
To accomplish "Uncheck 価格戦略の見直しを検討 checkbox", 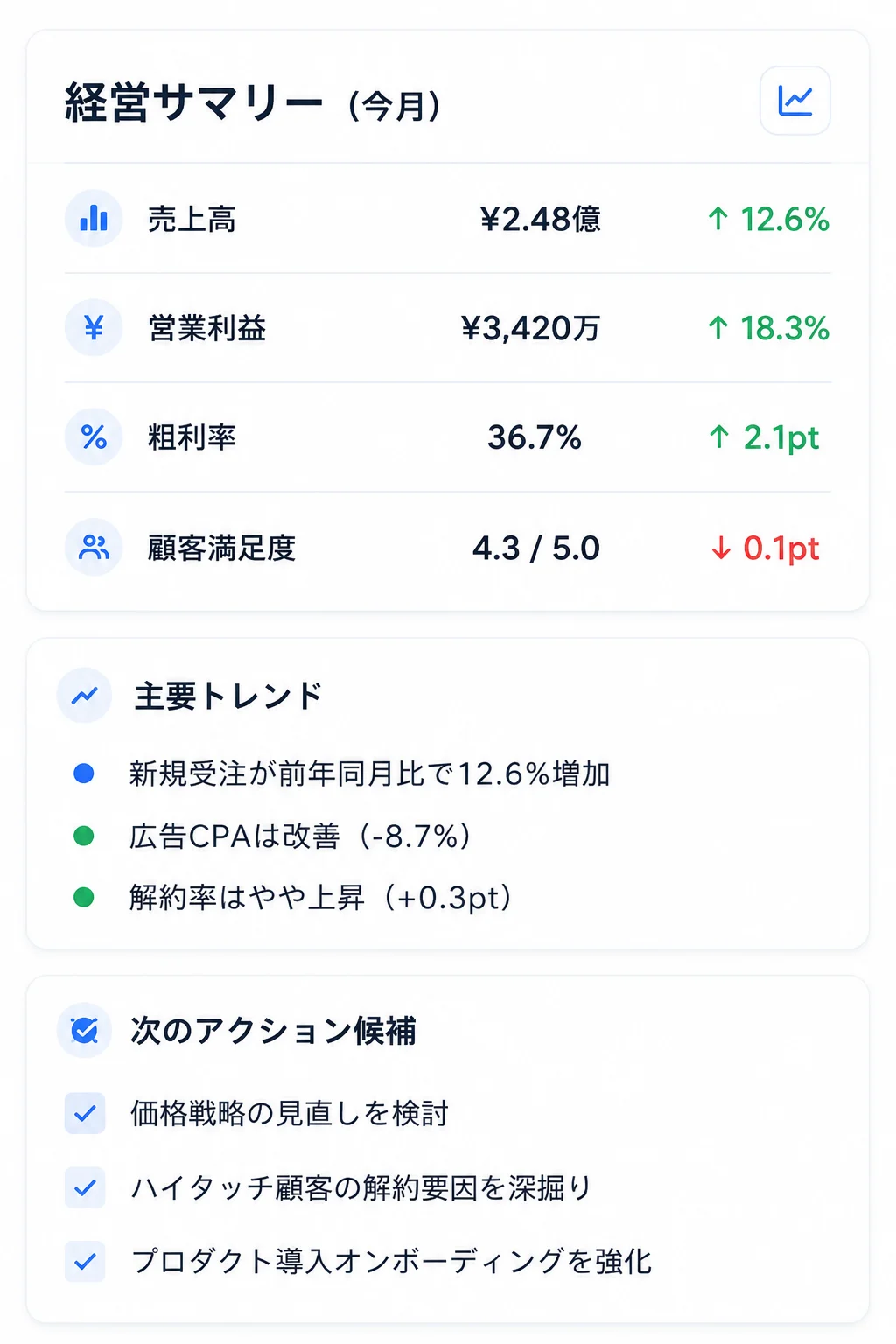I will [x=85, y=1113].
